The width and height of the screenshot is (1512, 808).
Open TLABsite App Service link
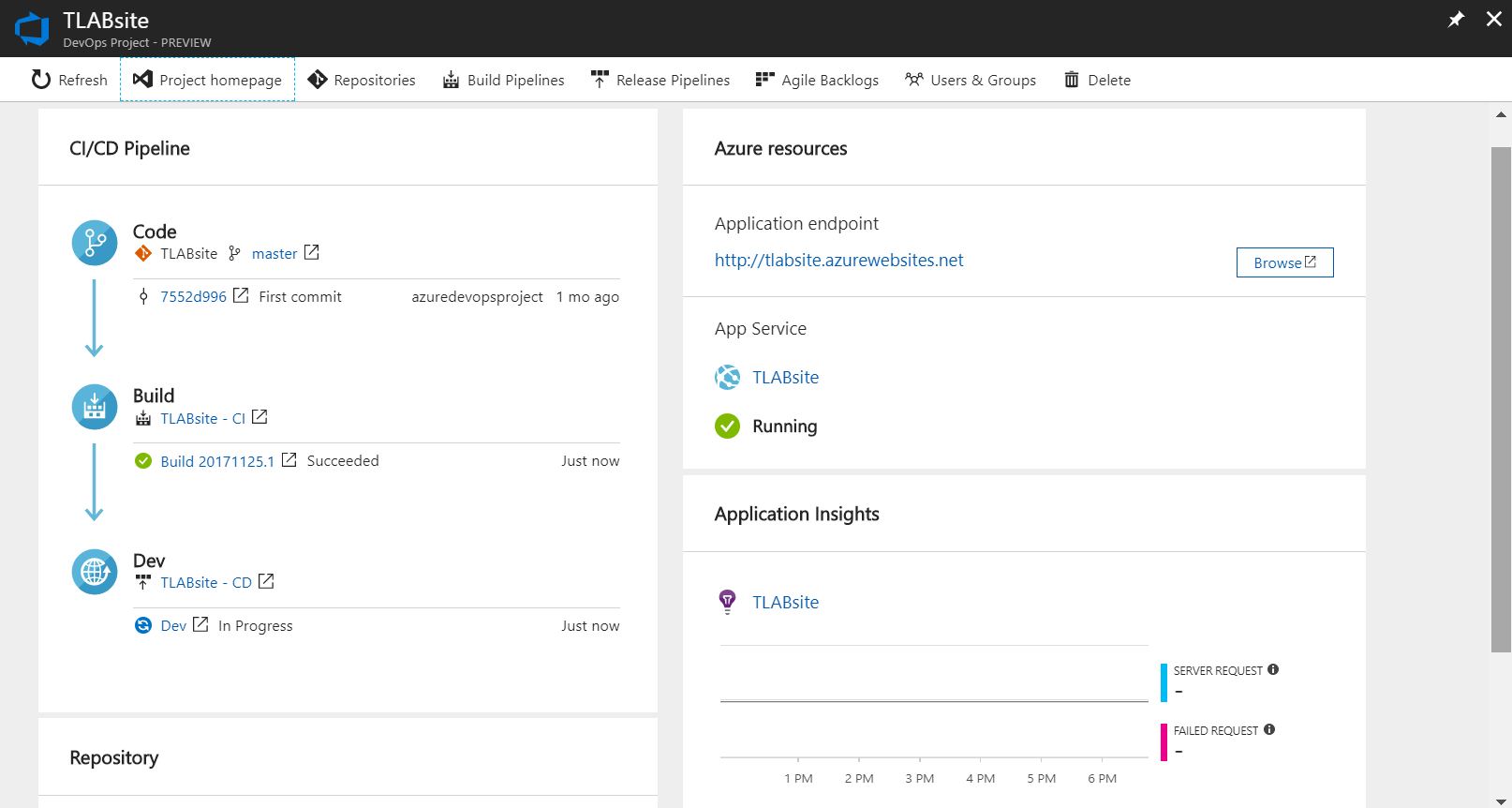(x=785, y=378)
